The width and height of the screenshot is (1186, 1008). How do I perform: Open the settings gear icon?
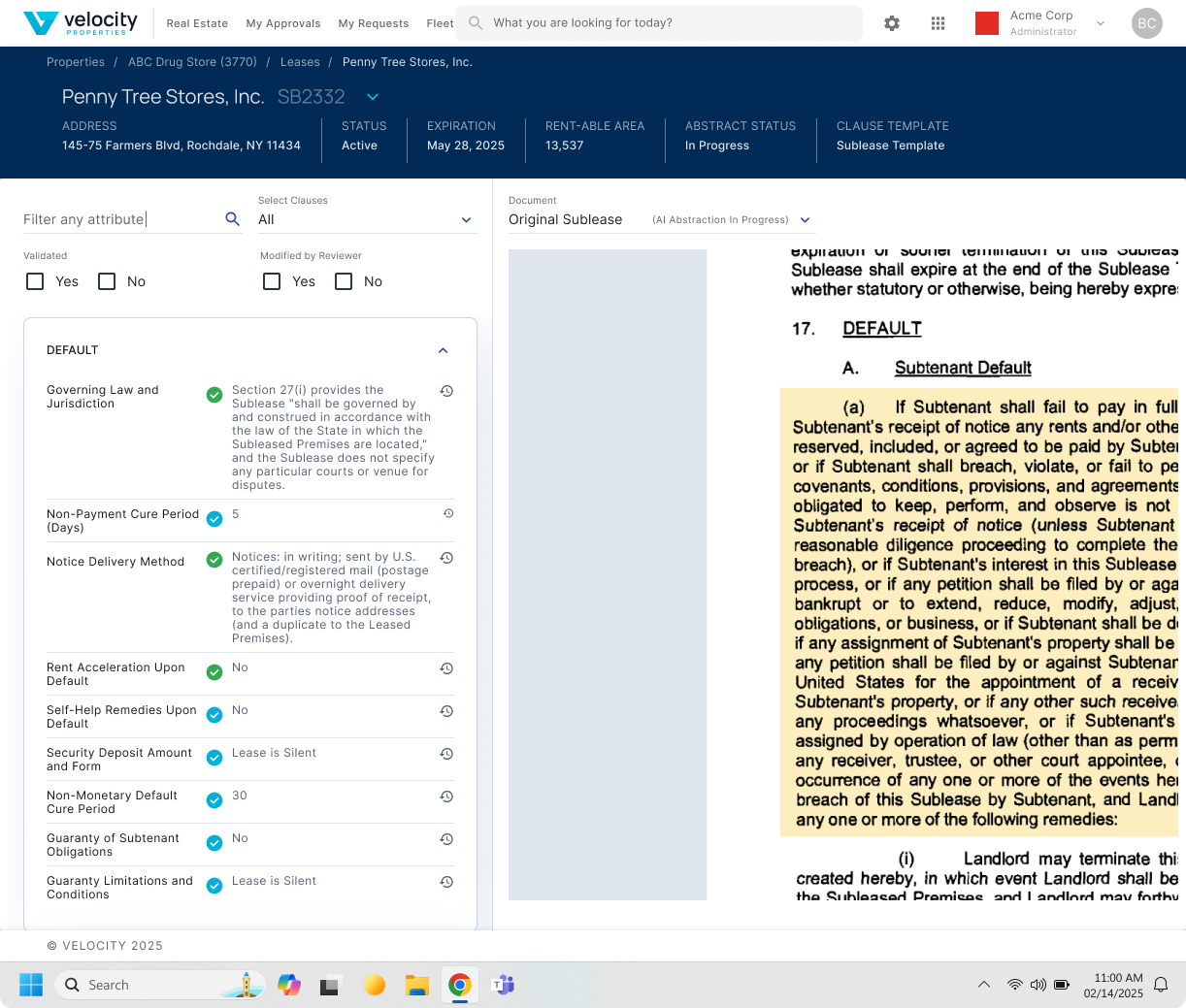(x=892, y=23)
